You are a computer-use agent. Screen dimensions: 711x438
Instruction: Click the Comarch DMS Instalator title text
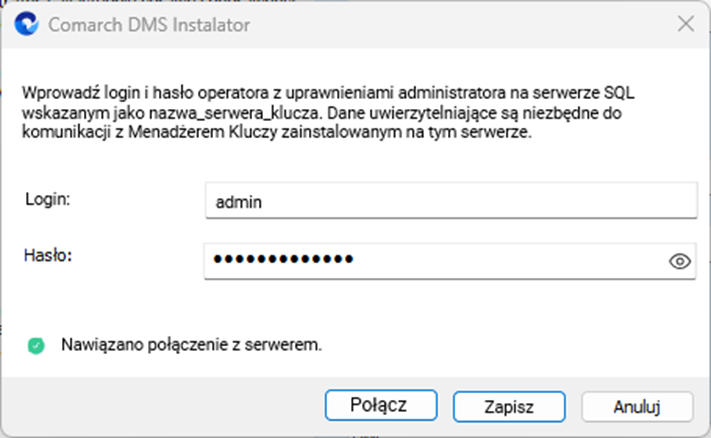[149, 25]
